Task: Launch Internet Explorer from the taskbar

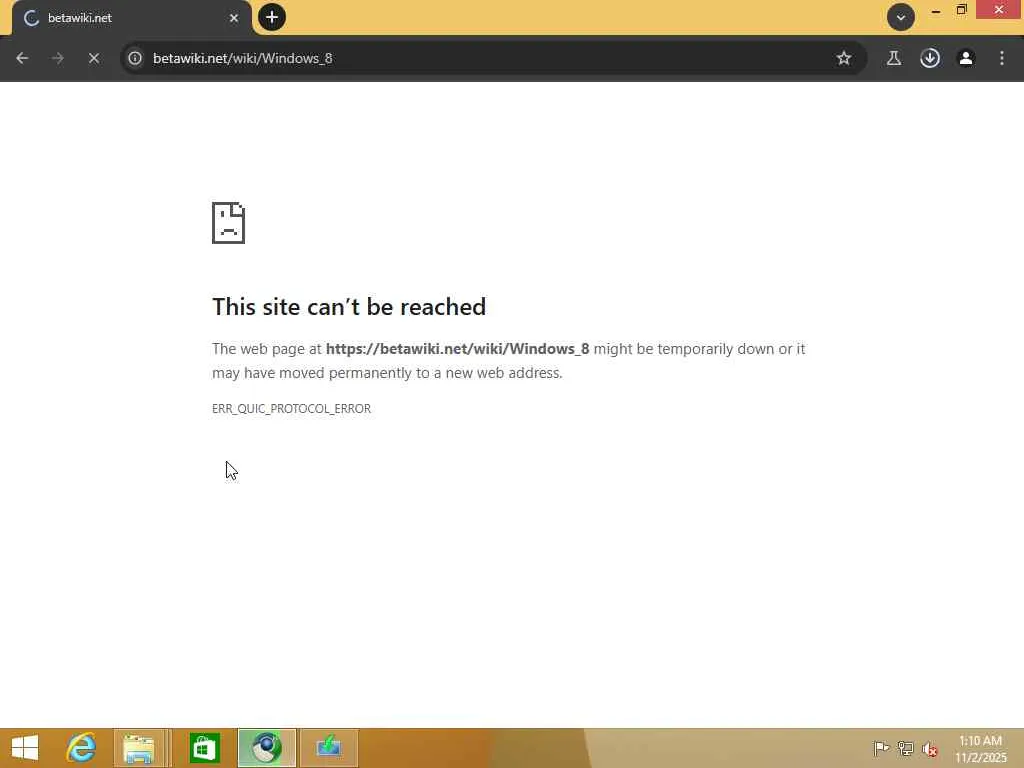Action: [x=81, y=748]
